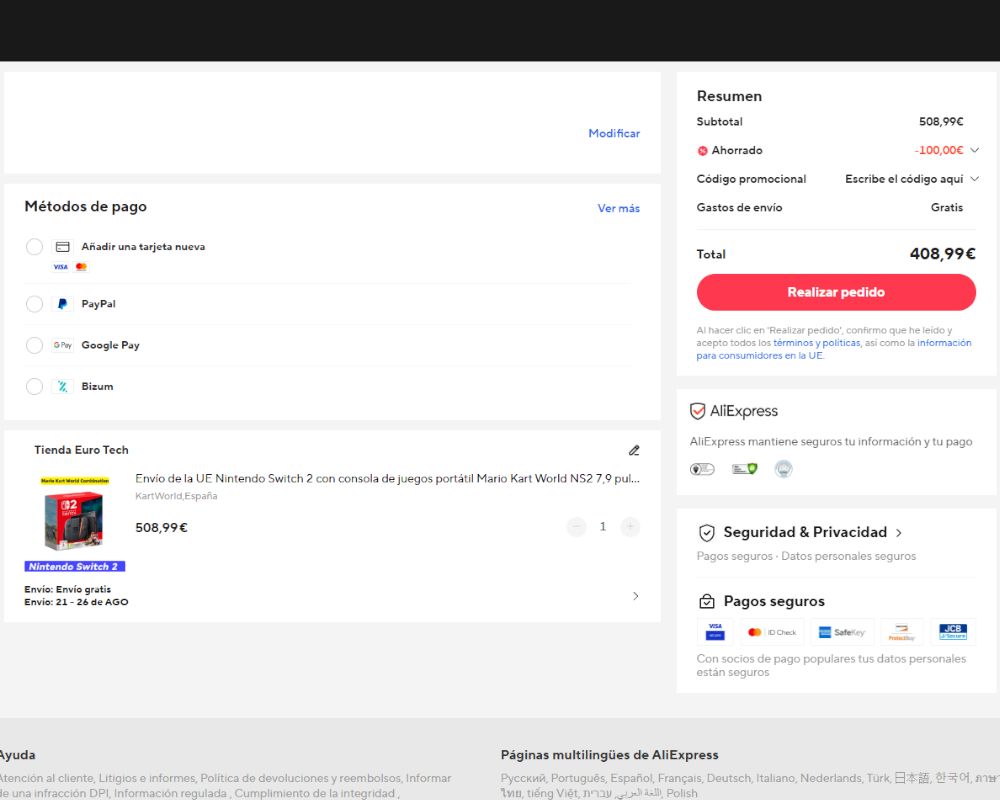This screenshot has height=800, width=1000.
Task: Click the Google Pay logo icon
Action: point(62,345)
